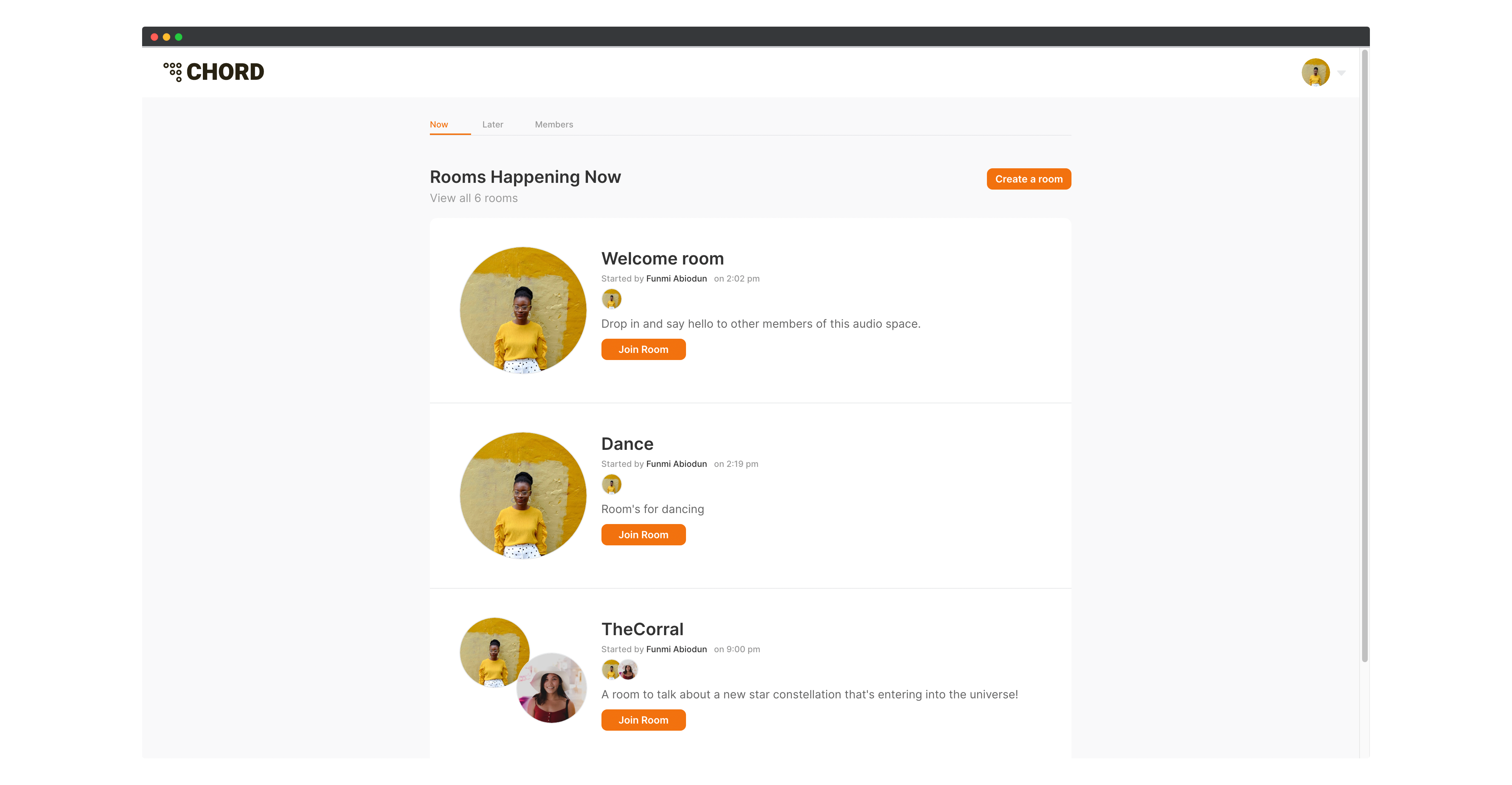The image size is (1512, 785).
Task: Open the Welcome room title
Action: (662, 259)
